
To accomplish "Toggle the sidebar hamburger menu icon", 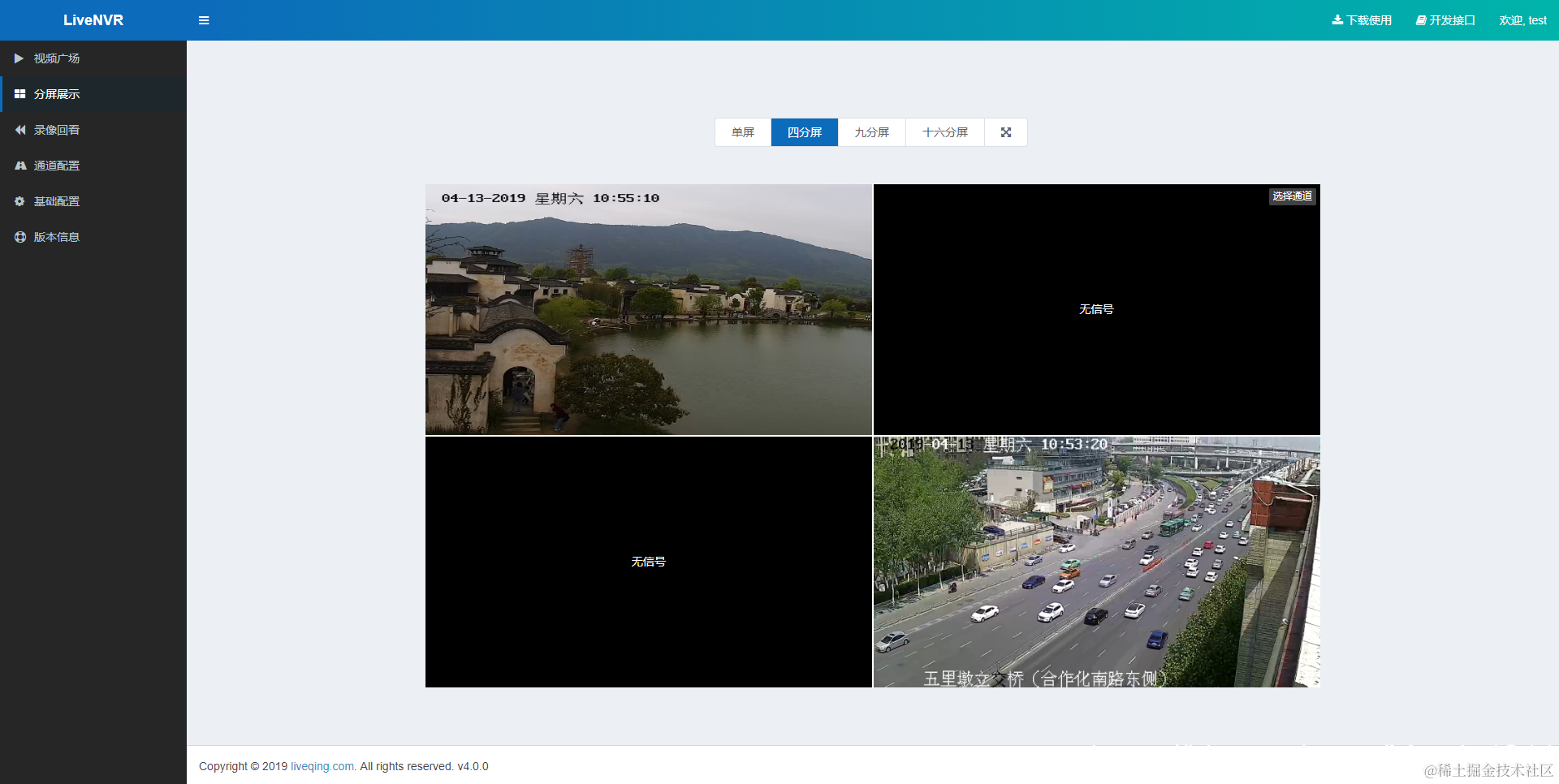I will pos(204,20).
